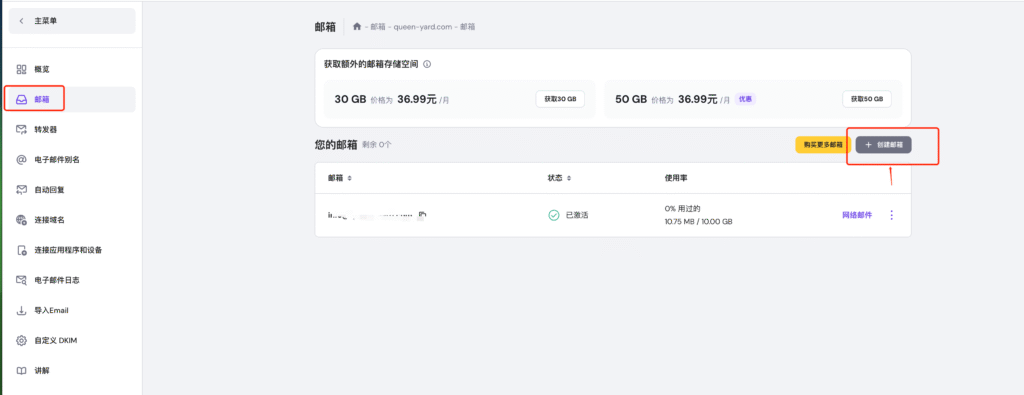Click 获取50 GB button

[867, 99]
